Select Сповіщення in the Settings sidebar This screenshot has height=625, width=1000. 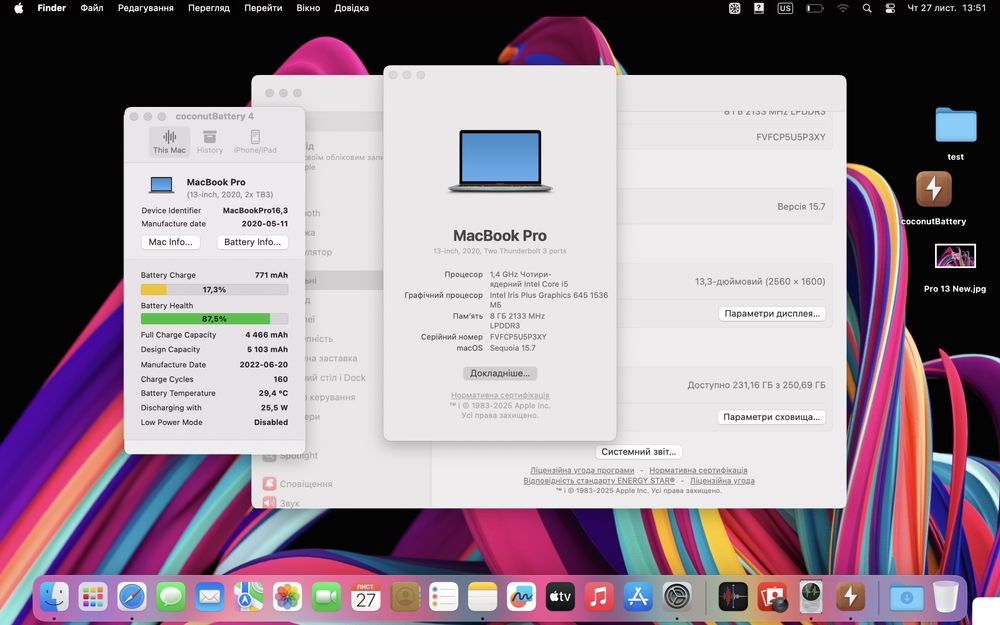pos(298,484)
